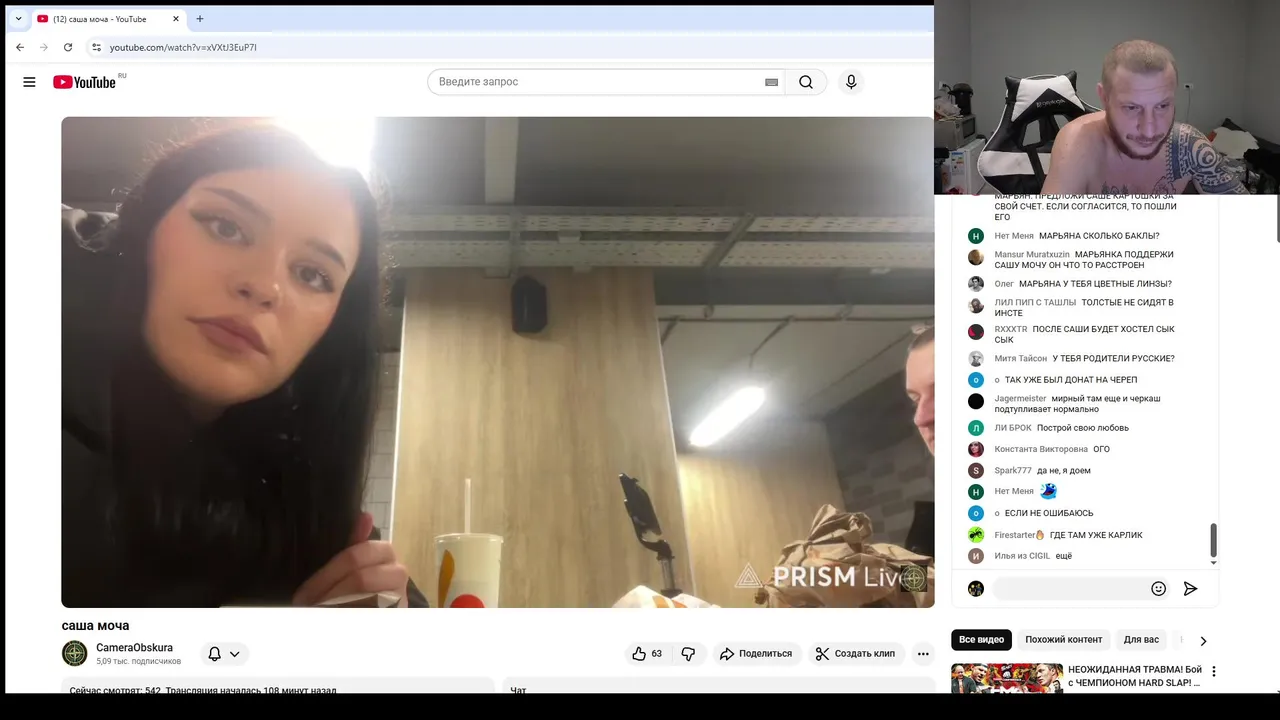Image resolution: width=1280 pixels, height=720 pixels.
Task: Click the address bar URL
Action: (183, 47)
